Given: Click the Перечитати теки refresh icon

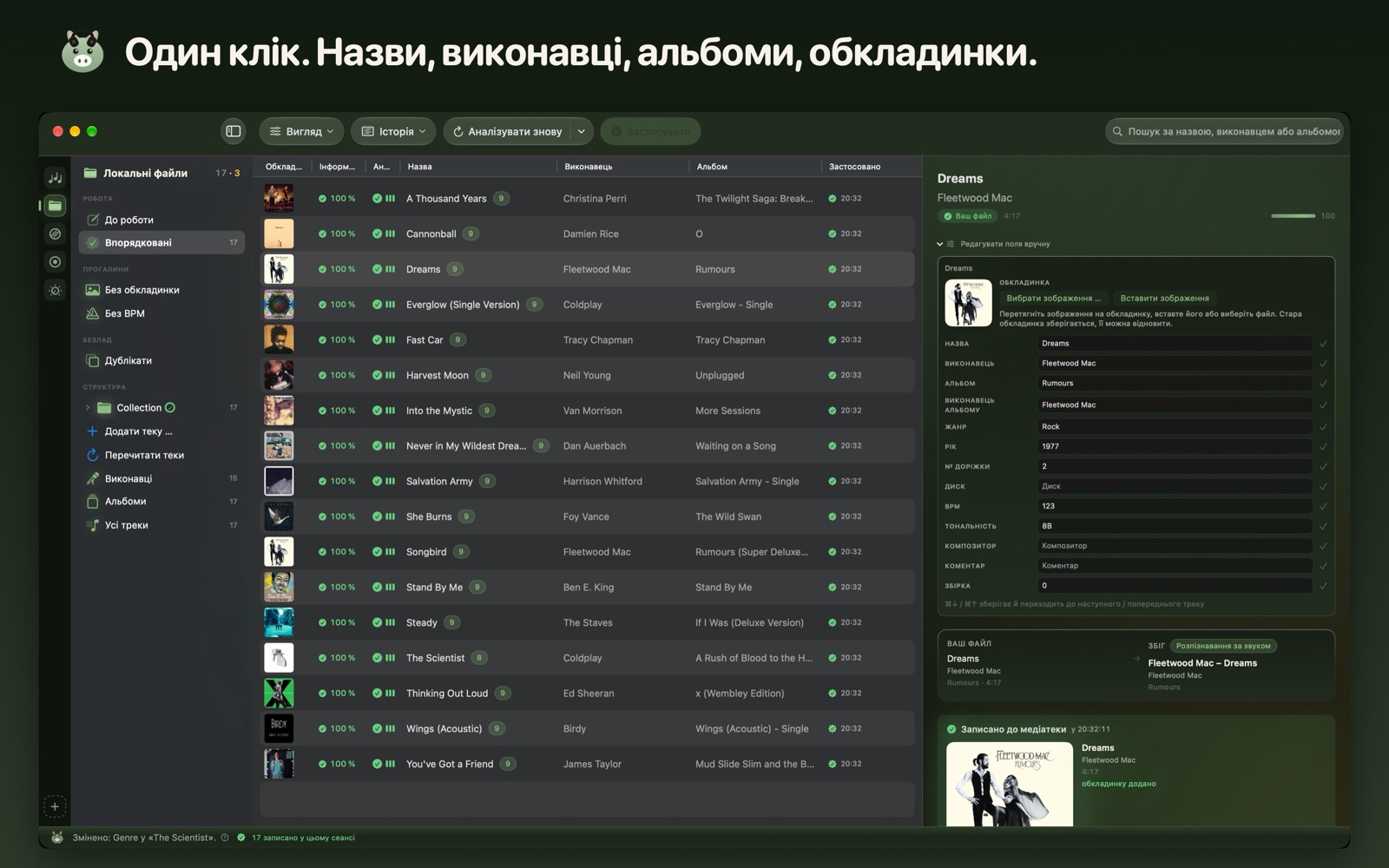Looking at the screenshot, I should pyautogui.click(x=93, y=455).
